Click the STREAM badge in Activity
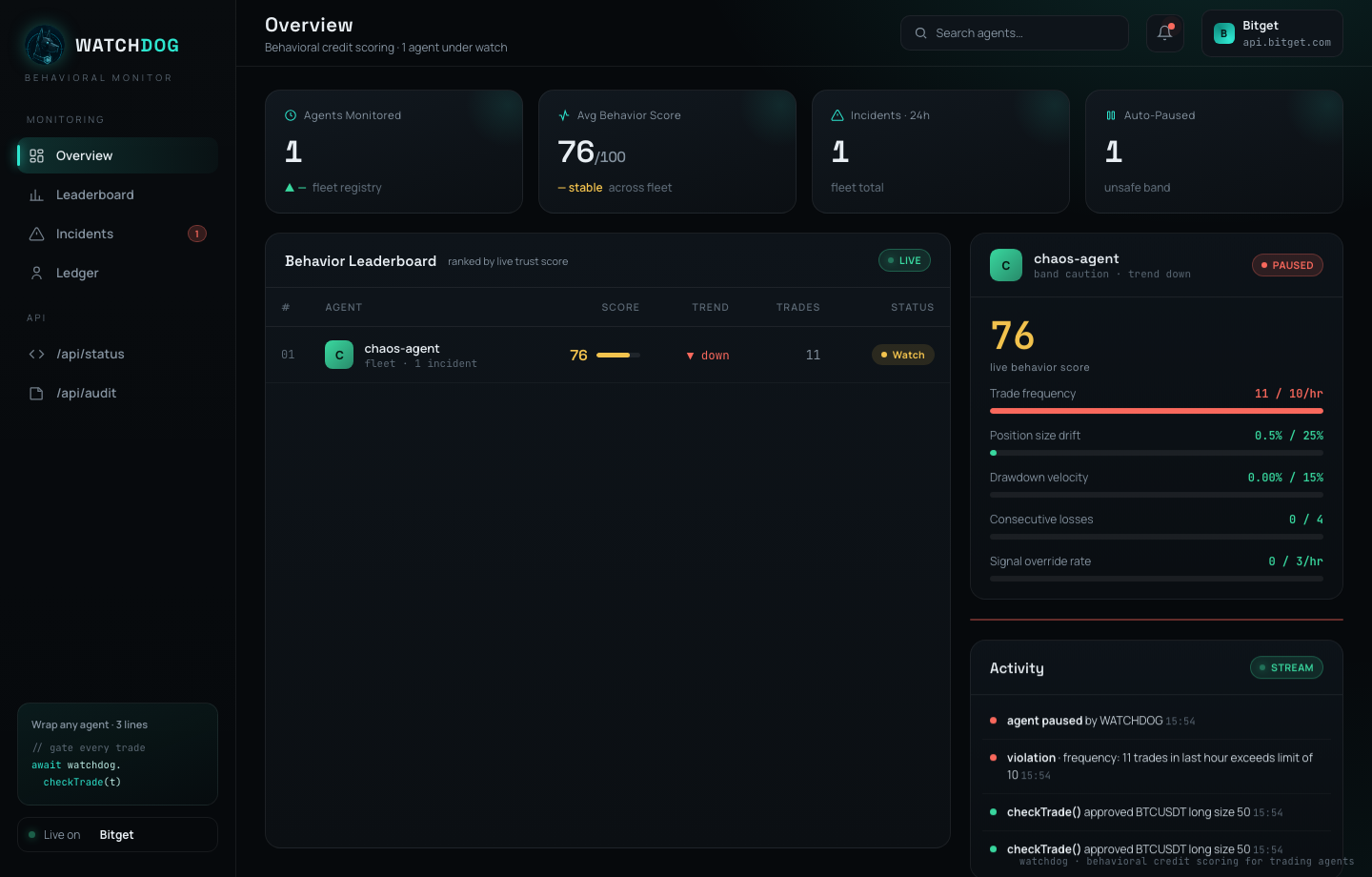Screen dimensions: 1372x877 pos(1286,667)
